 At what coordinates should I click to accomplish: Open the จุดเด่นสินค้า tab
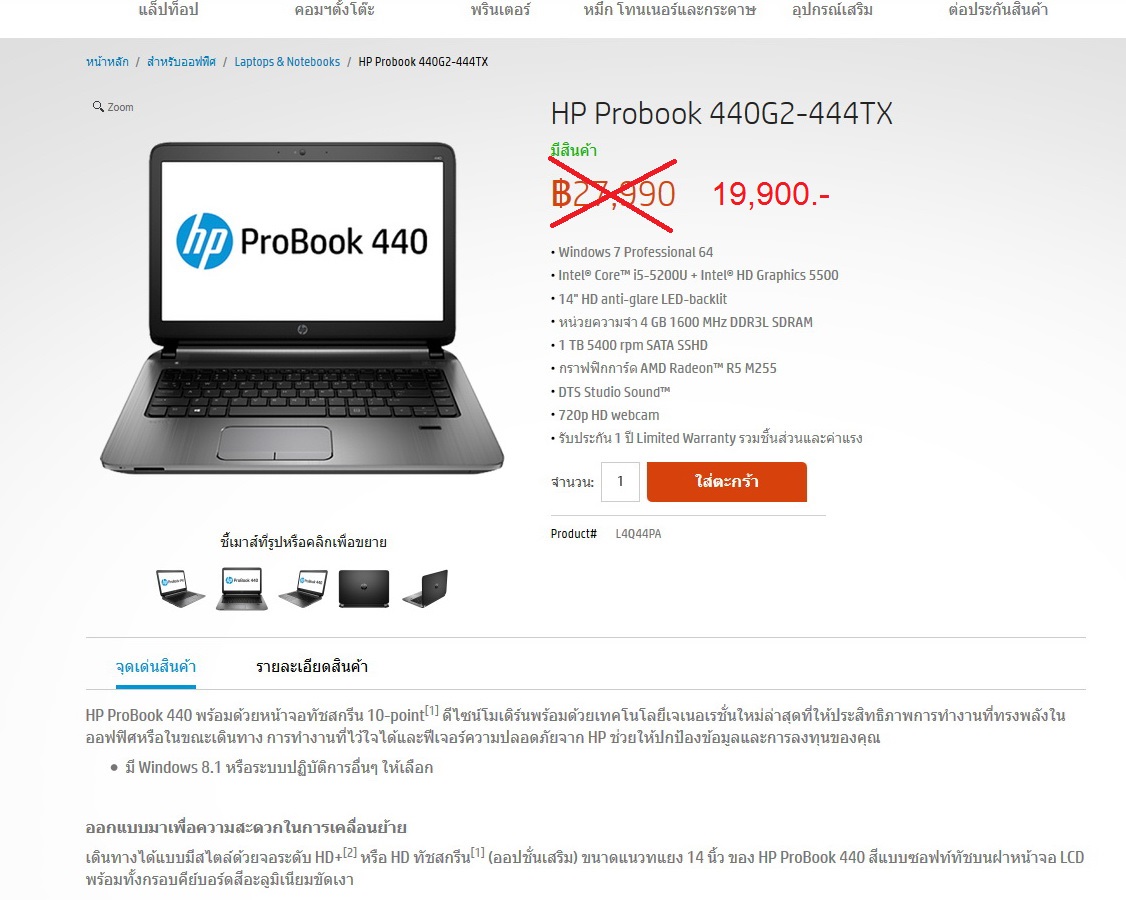[x=156, y=667]
